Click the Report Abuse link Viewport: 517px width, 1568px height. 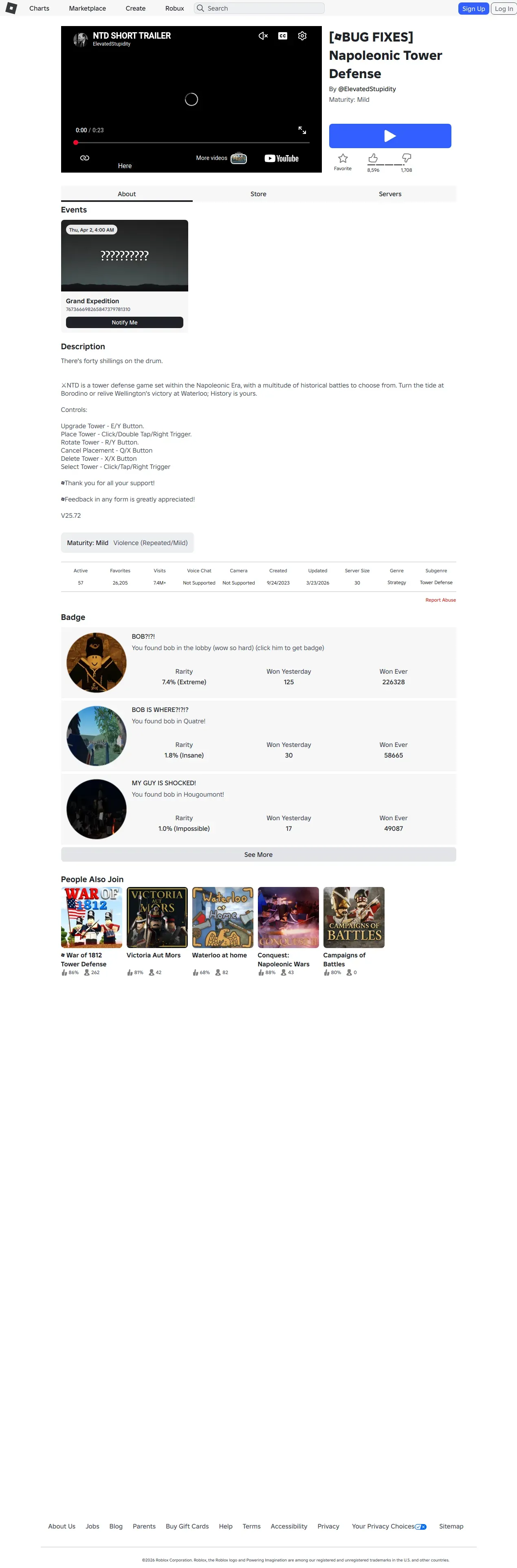click(440, 600)
